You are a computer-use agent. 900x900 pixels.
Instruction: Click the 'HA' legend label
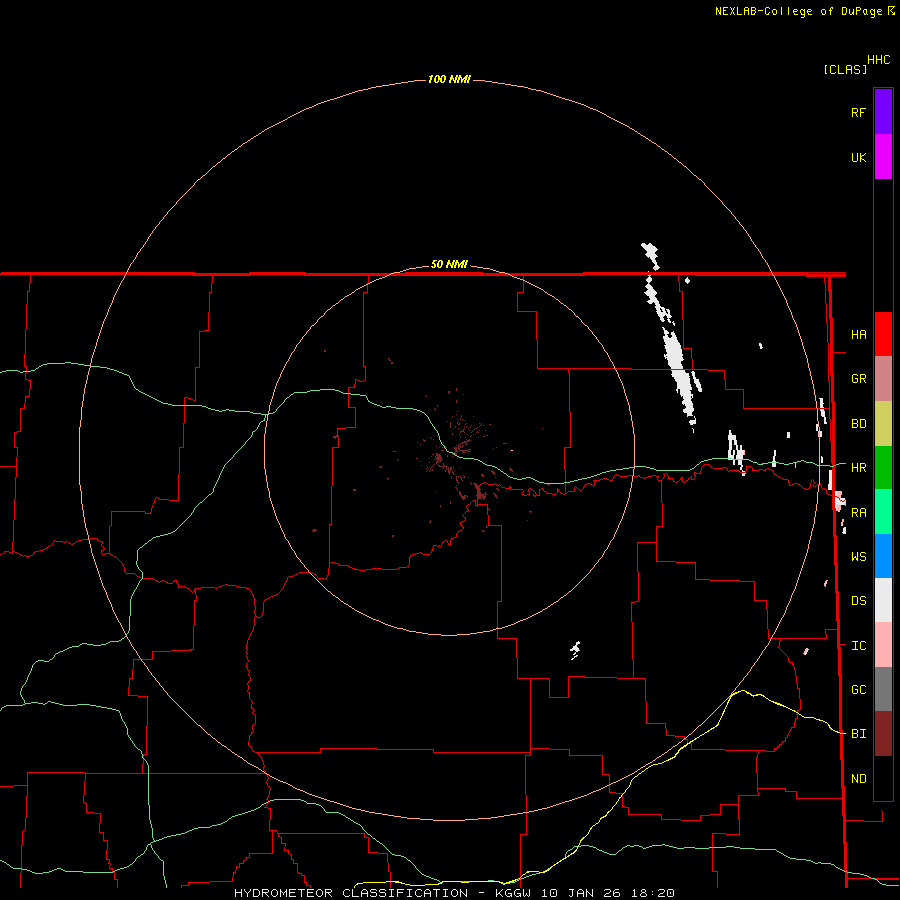[858, 335]
